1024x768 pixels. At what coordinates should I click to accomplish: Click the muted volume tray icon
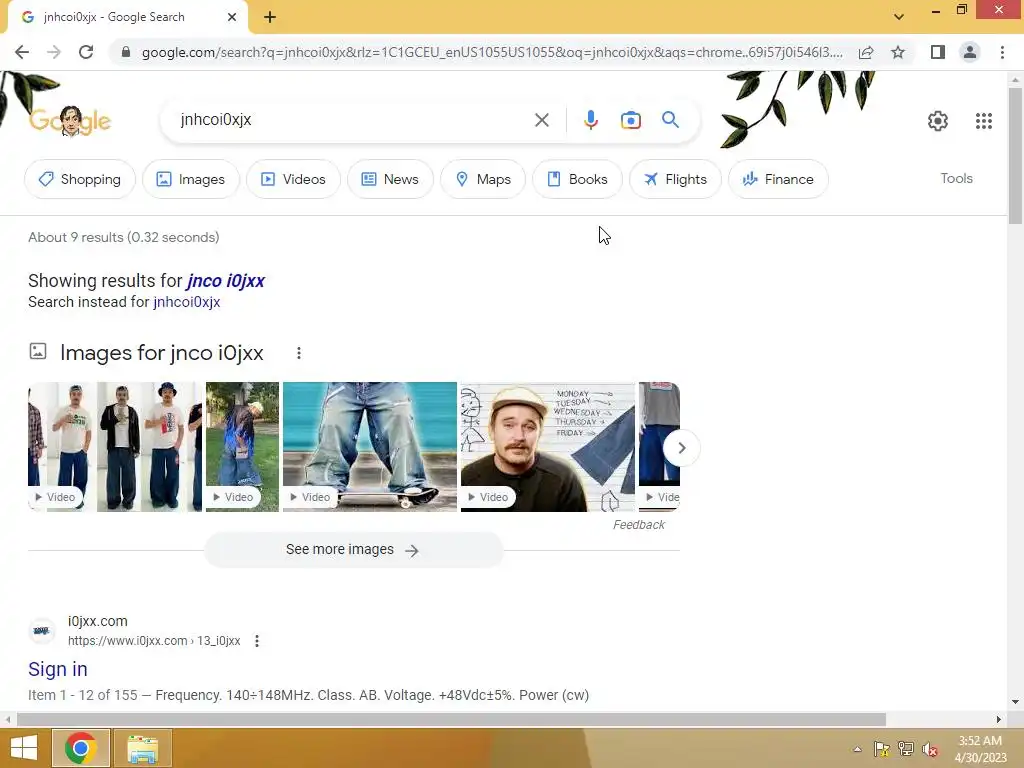click(x=930, y=749)
